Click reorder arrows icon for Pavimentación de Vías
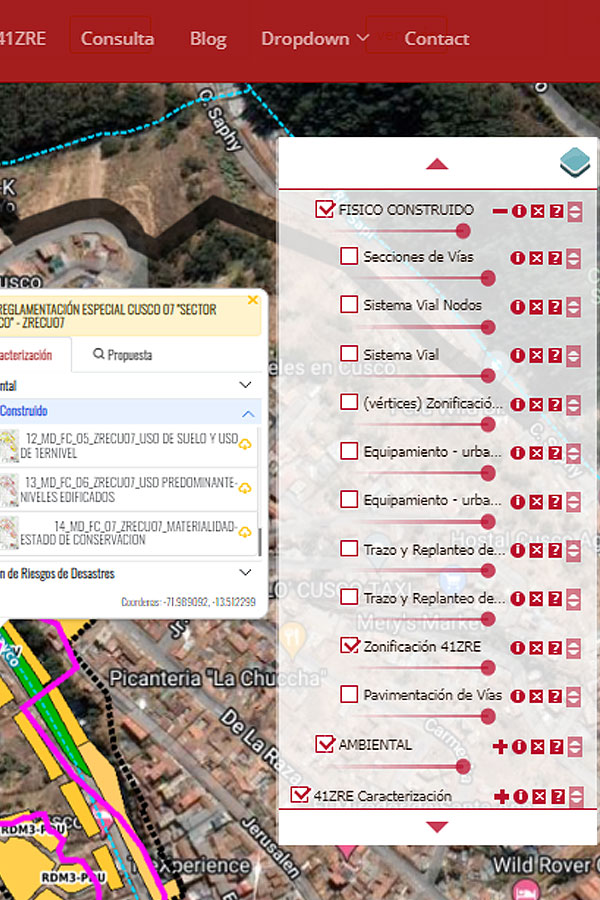The image size is (600, 900). point(574,697)
